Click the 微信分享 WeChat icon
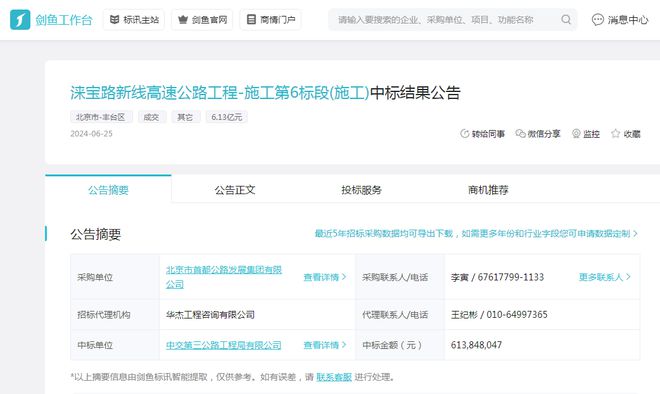The image size is (660, 394). coord(521,134)
